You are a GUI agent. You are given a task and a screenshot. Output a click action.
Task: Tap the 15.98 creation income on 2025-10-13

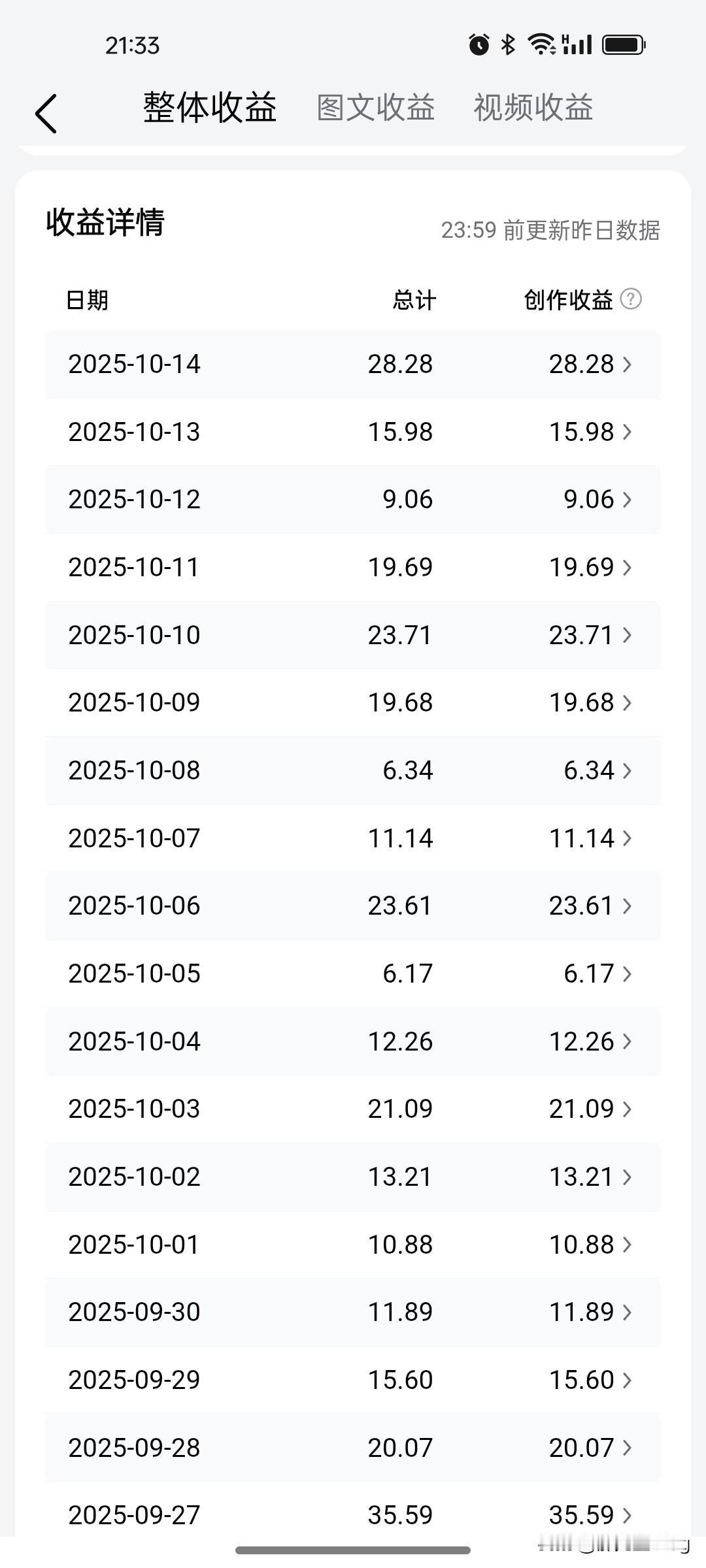pos(581,432)
